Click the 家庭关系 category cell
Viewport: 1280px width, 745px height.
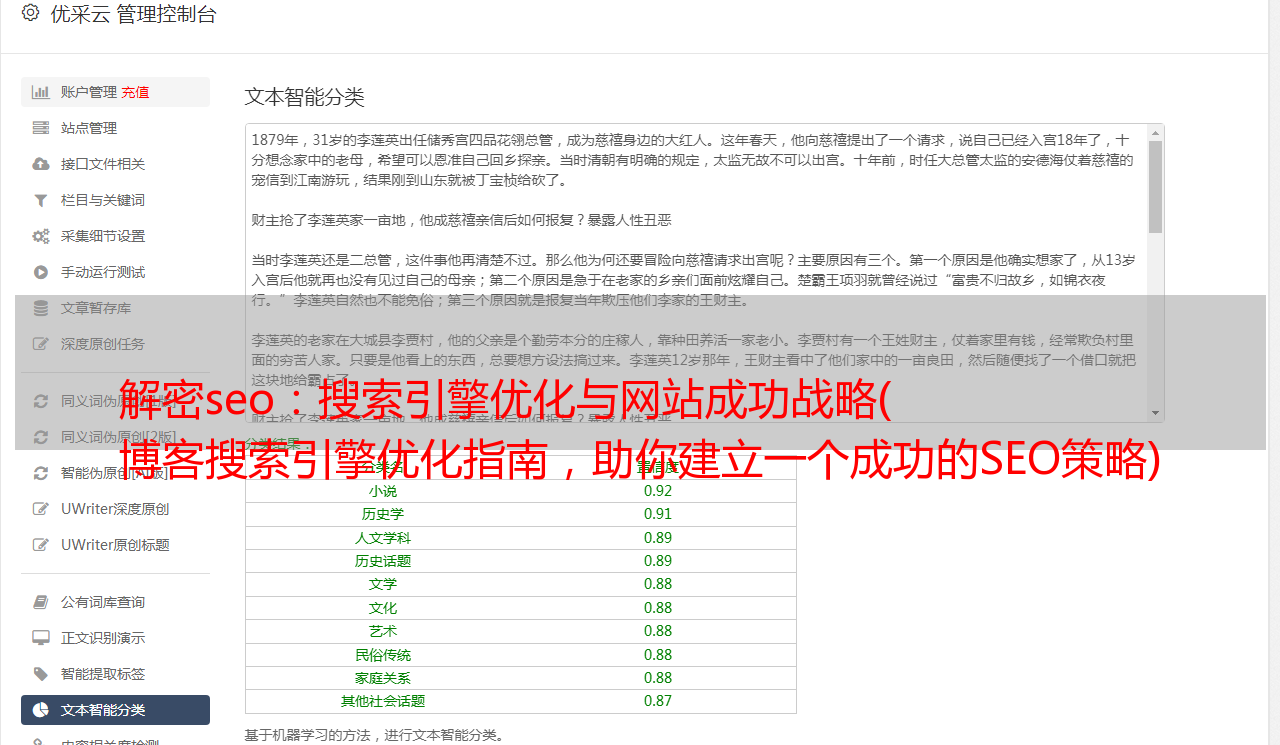[383, 678]
